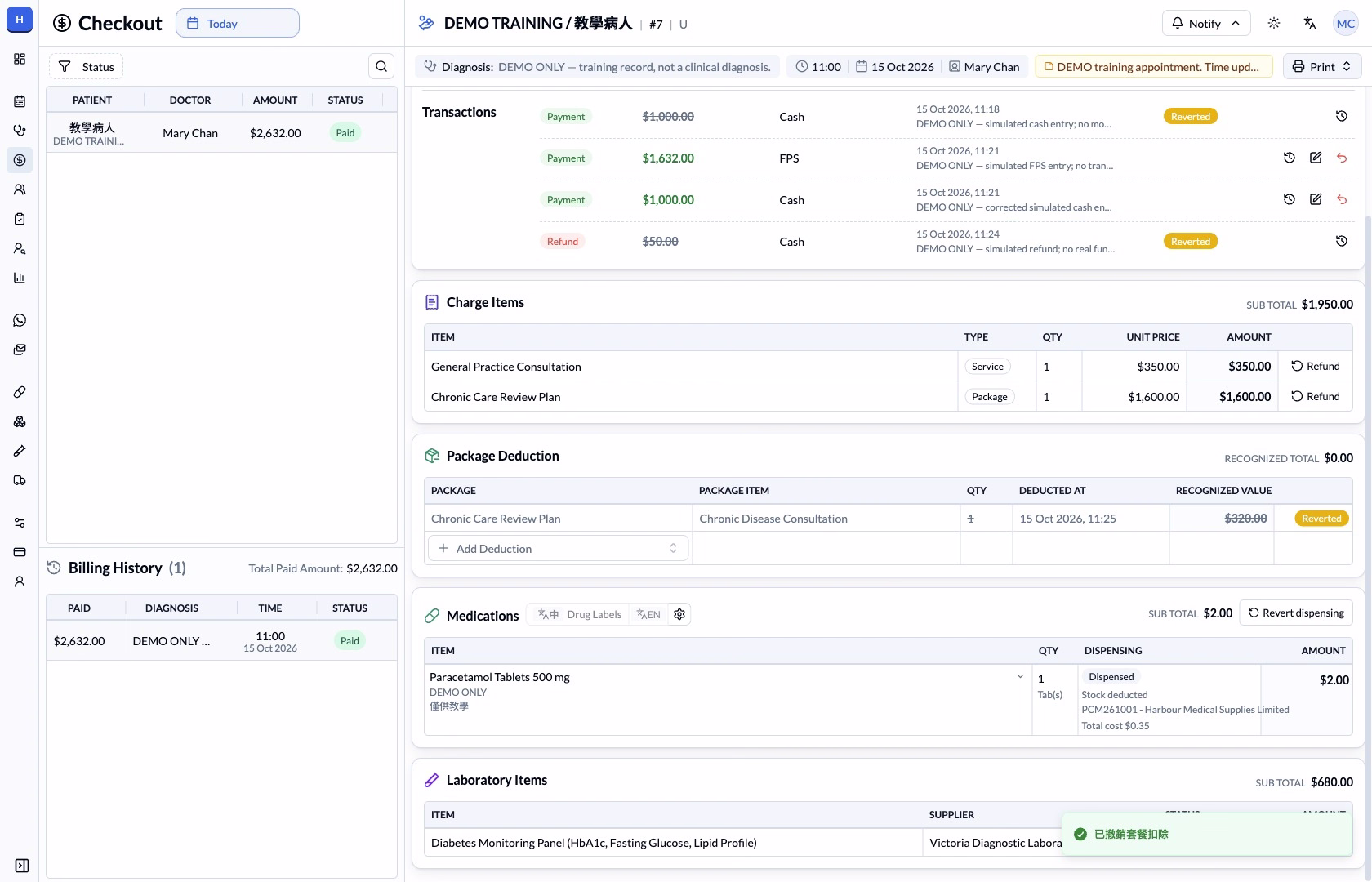Viewport: 1372px width, 882px height.
Task: Open the stethoscope consultation icon in sidebar
Action: coord(20,131)
